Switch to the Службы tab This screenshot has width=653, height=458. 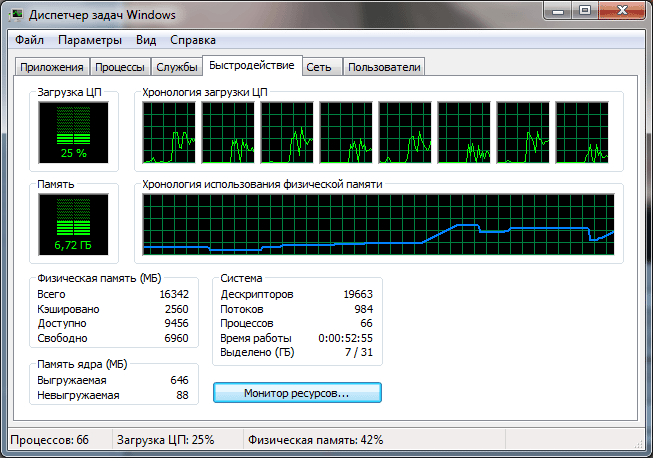click(177, 67)
